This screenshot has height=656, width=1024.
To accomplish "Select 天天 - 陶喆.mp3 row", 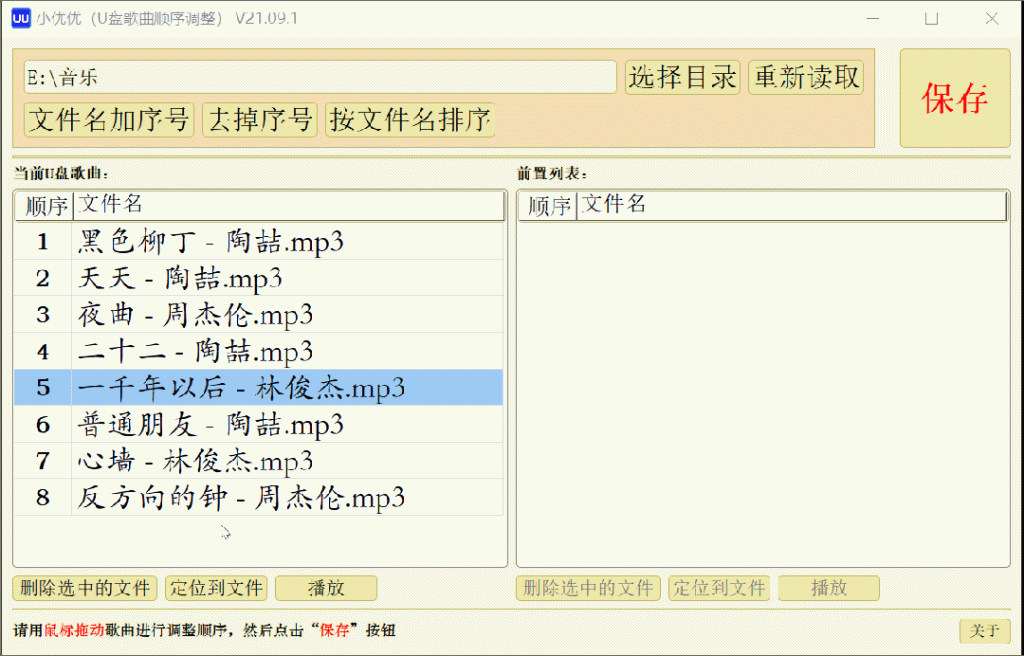I will pos(259,278).
